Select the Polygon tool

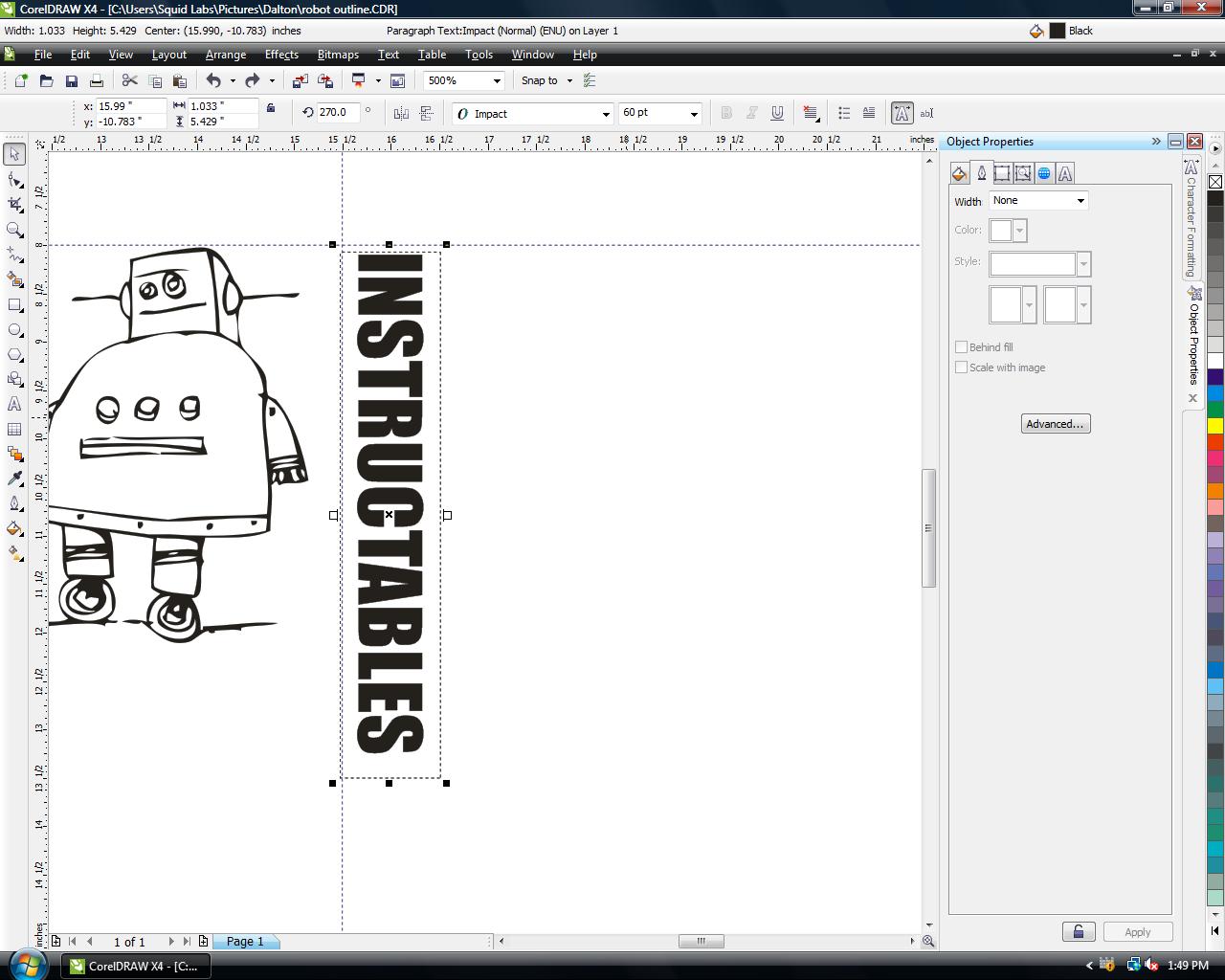14,354
